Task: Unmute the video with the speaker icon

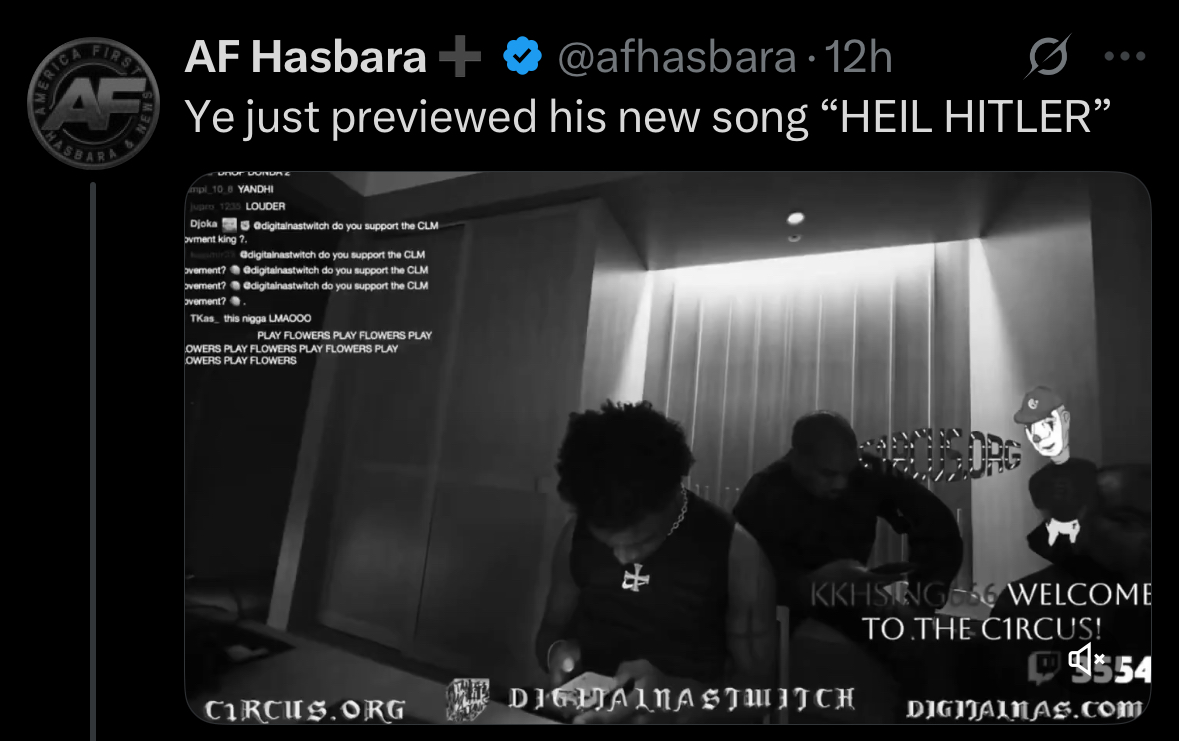Action: (1086, 660)
